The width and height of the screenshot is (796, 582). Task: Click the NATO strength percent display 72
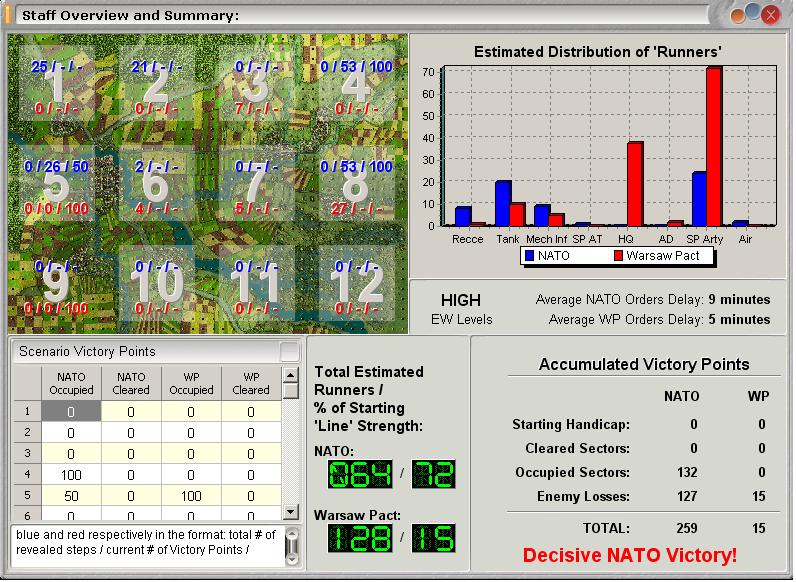coord(434,474)
